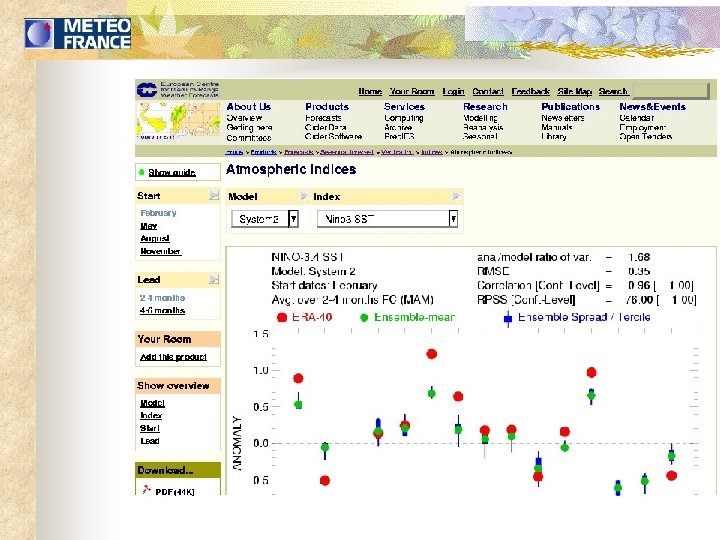Click the Model header arrow icon
720x540 pixels.
point(304,196)
